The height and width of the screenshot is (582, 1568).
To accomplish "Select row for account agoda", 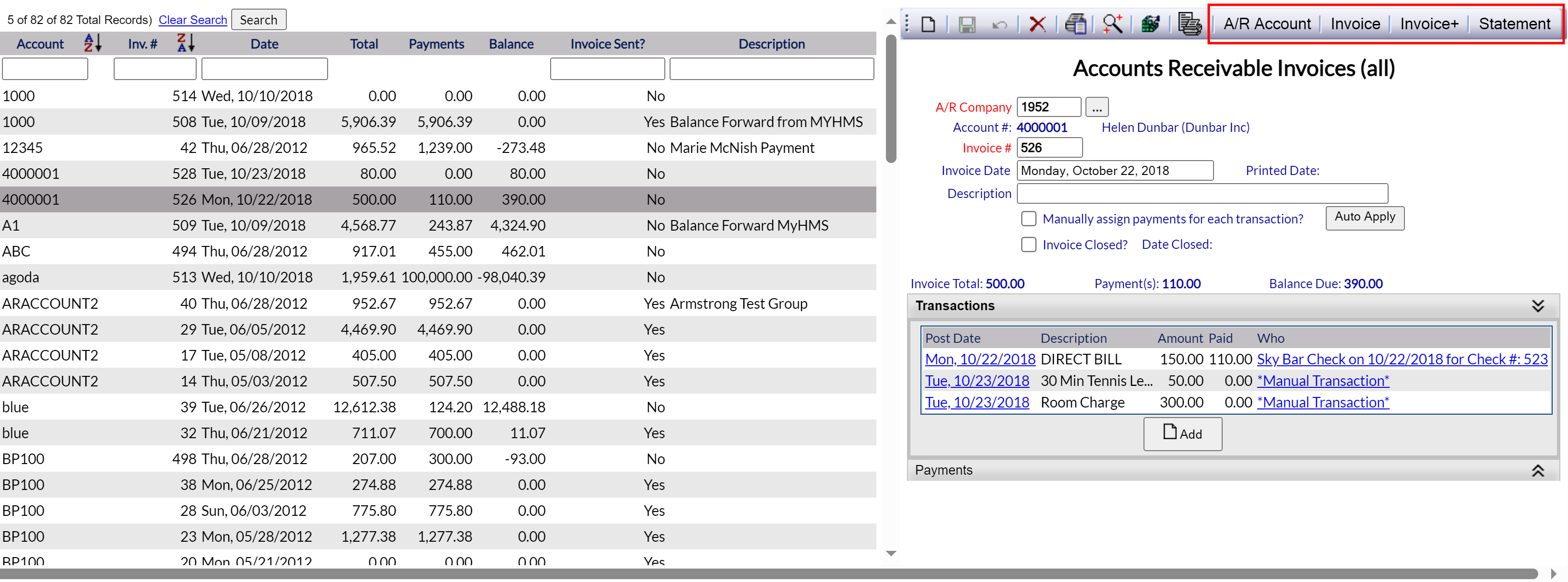I will coord(438,277).
